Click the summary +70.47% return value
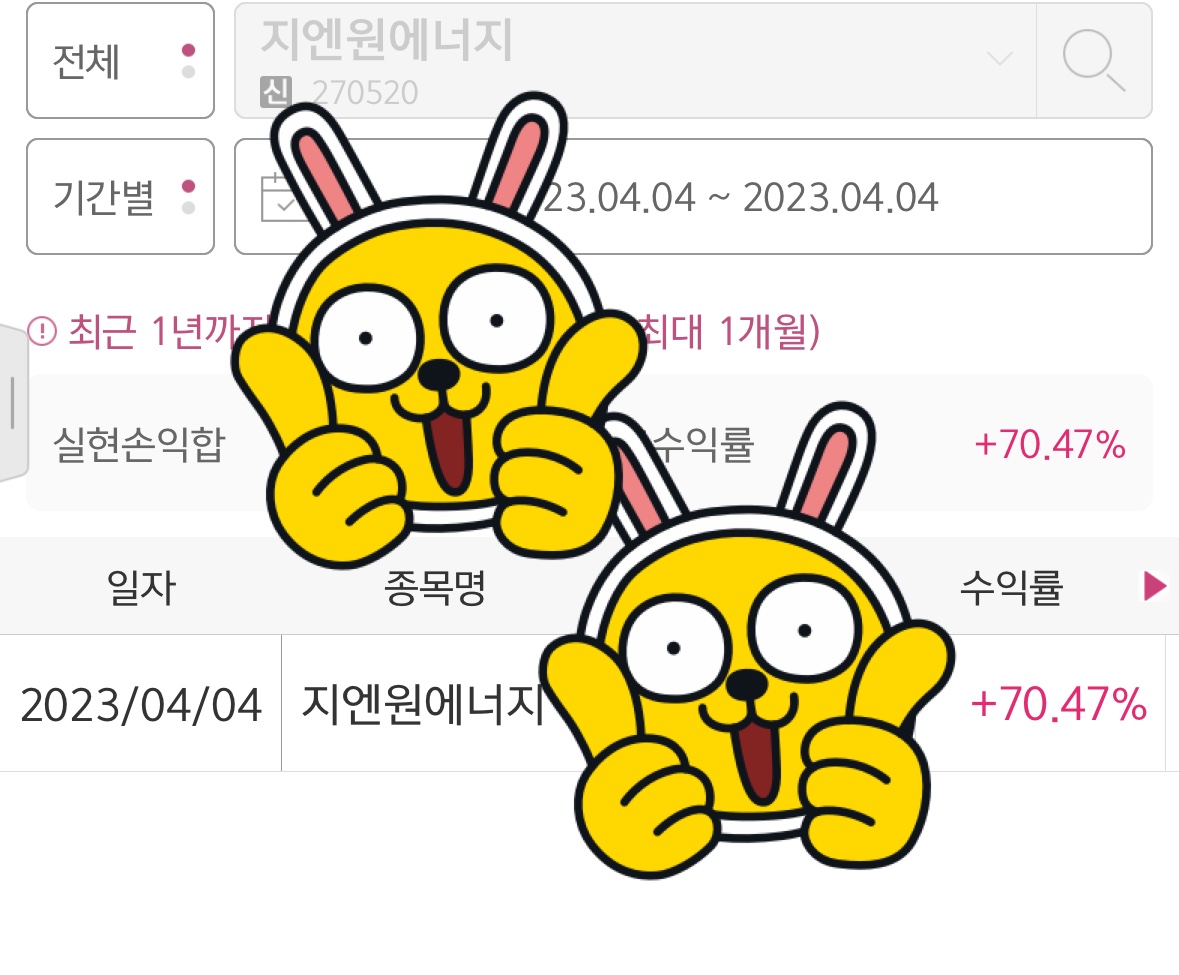This screenshot has width=1179, height=975. (1050, 444)
